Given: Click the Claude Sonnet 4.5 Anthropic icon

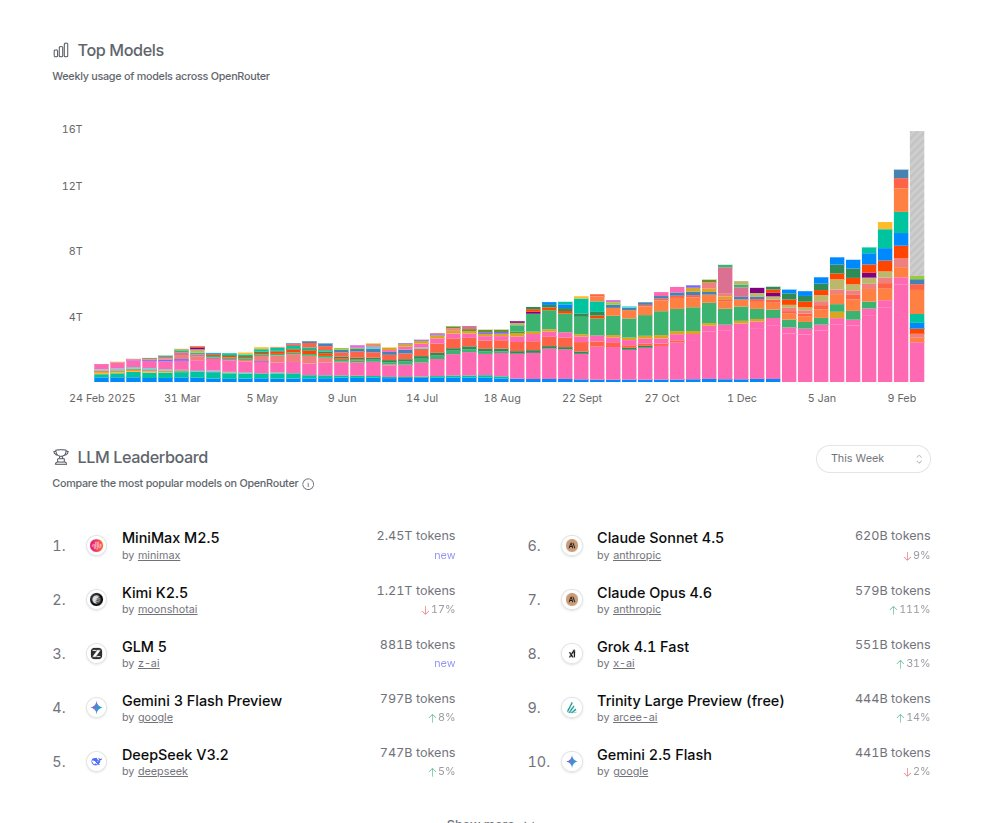Looking at the screenshot, I should point(571,546).
